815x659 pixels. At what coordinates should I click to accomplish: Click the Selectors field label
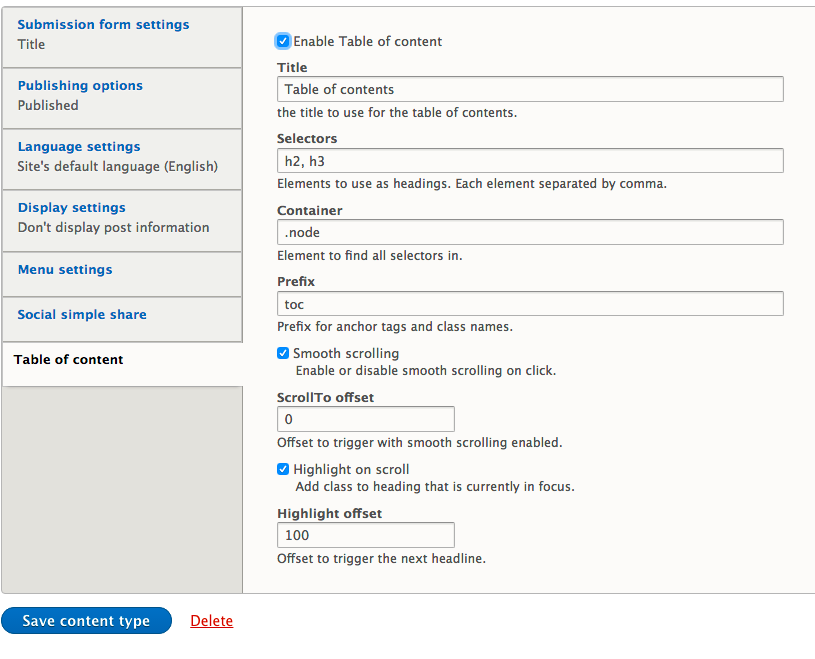click(x=307, y=139)
